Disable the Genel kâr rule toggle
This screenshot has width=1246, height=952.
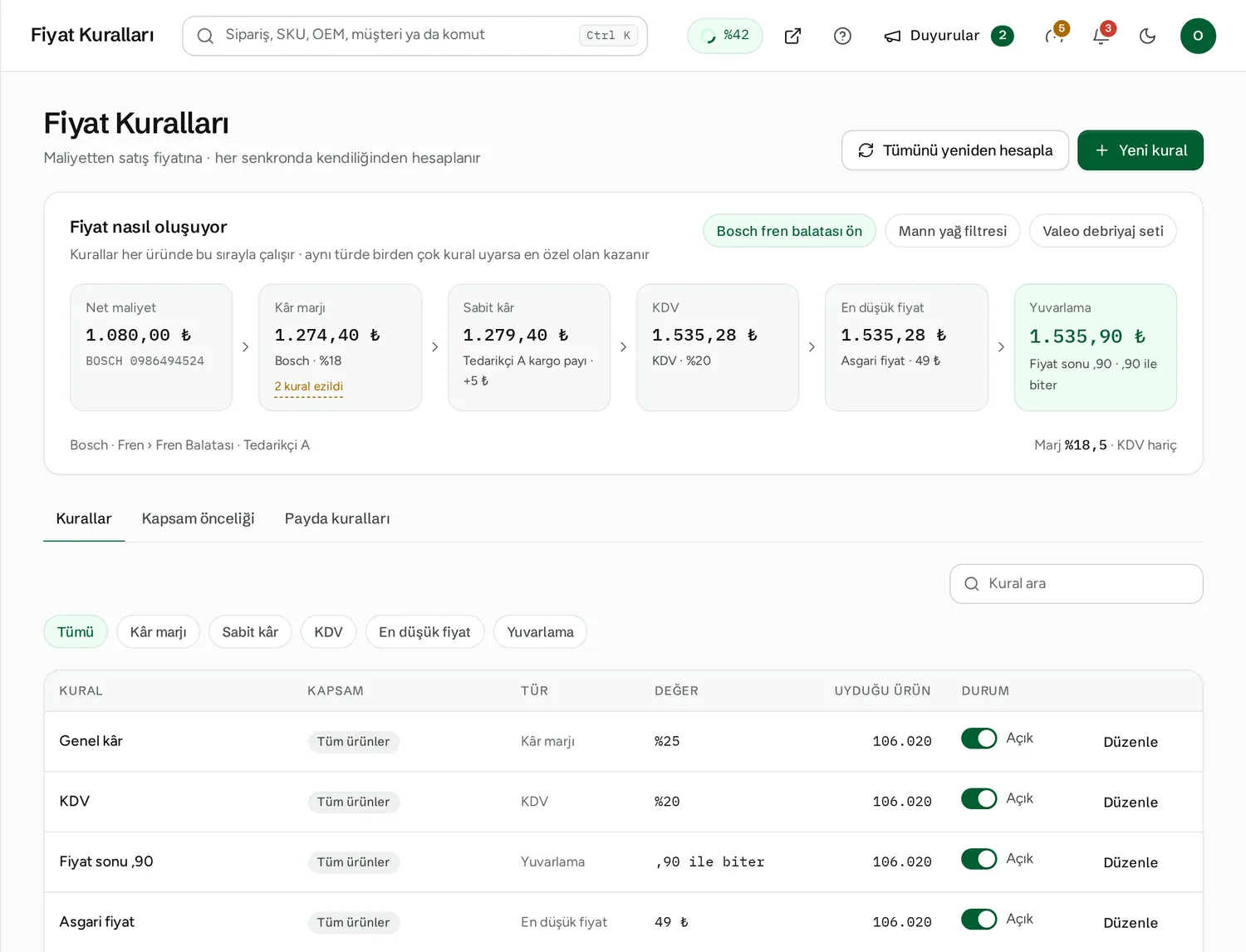(979, 739)
